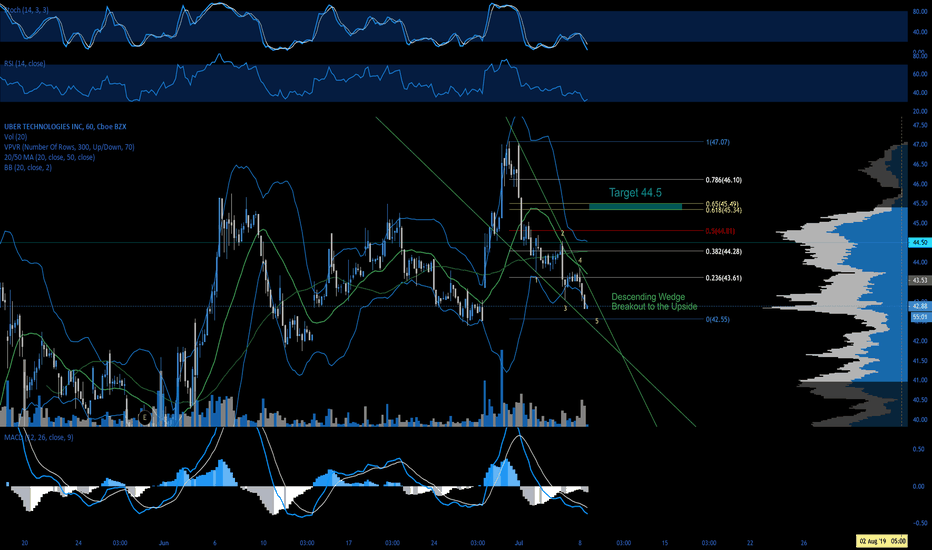The width and height of the screenshot is (932, 550).
Task: Click the 41.00 price axis label
Action: pyautogui.click(x=920, y=380)
